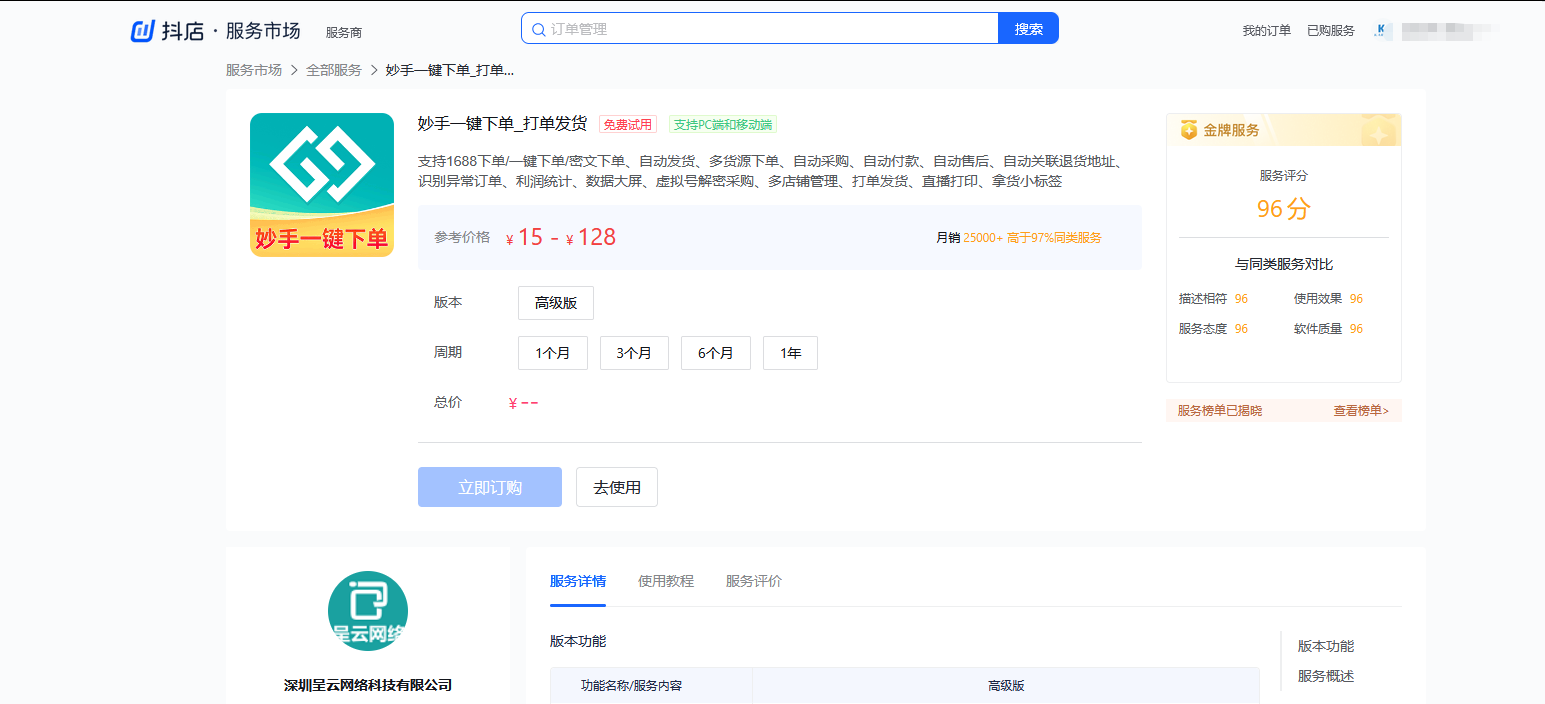This screenshot has height=704, width=1545.
Task: Select the 高级版 version option
Action: tap(556, 303)
